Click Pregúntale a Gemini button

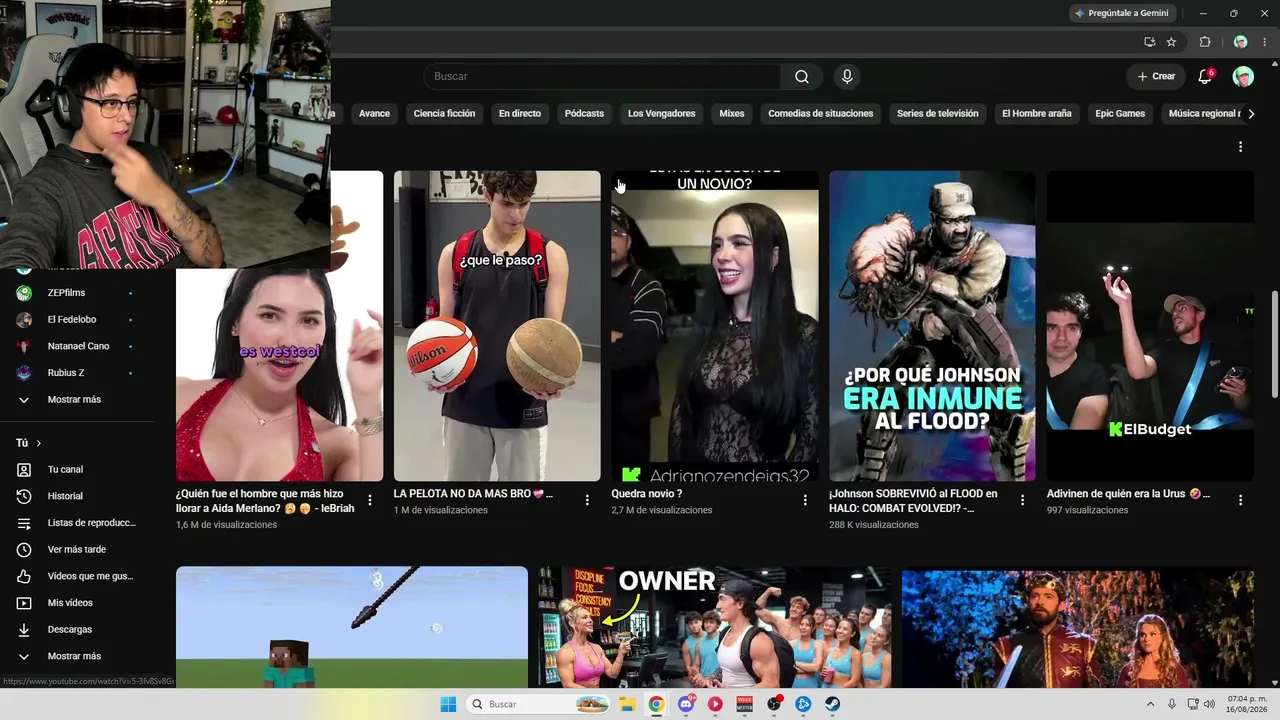[1121, 13]
